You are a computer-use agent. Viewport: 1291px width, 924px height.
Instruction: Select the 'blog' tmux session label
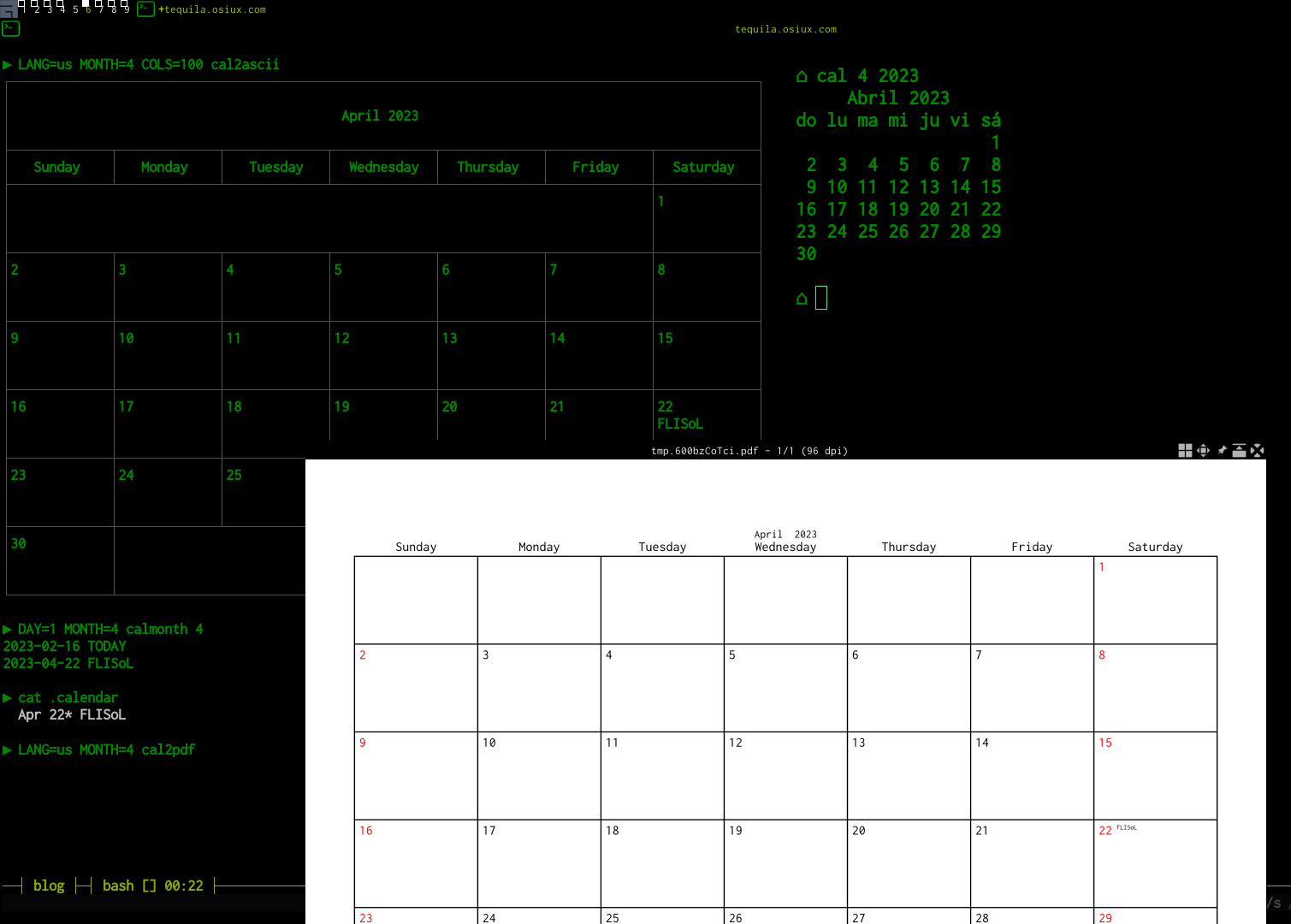[49, 885]
